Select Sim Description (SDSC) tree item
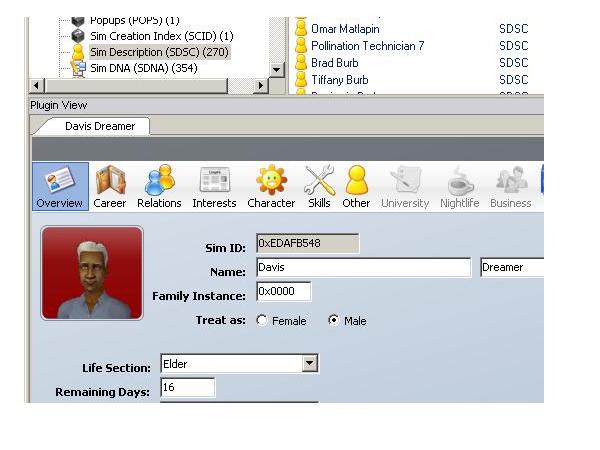The image size is (600, 450). 159,52
